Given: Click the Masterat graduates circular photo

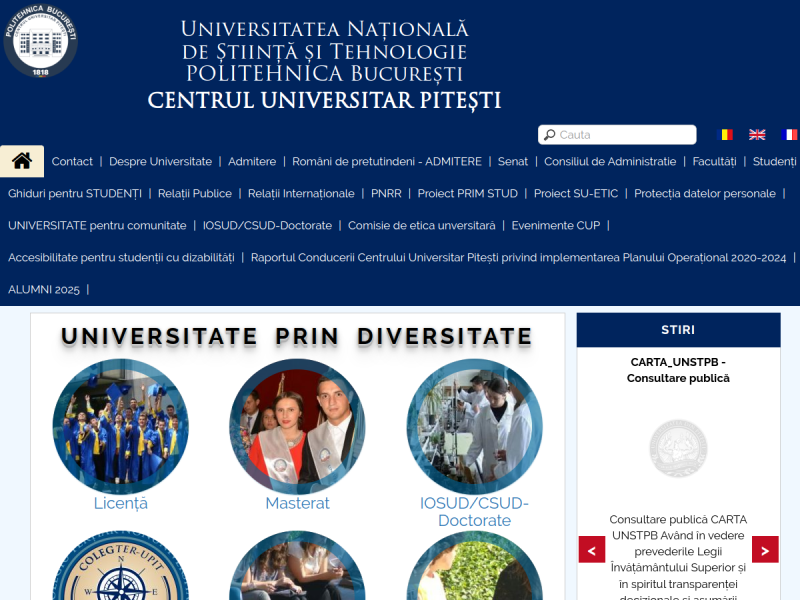Looking at the screenshot, I should [297, 426].
